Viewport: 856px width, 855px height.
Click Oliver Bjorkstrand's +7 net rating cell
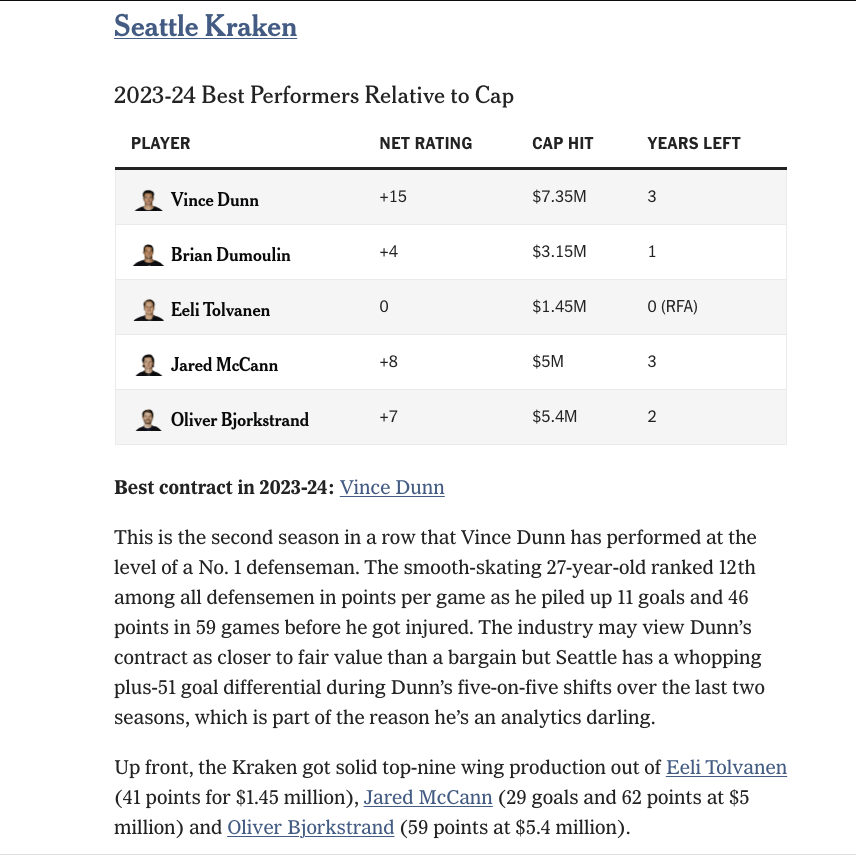point(388,416)
